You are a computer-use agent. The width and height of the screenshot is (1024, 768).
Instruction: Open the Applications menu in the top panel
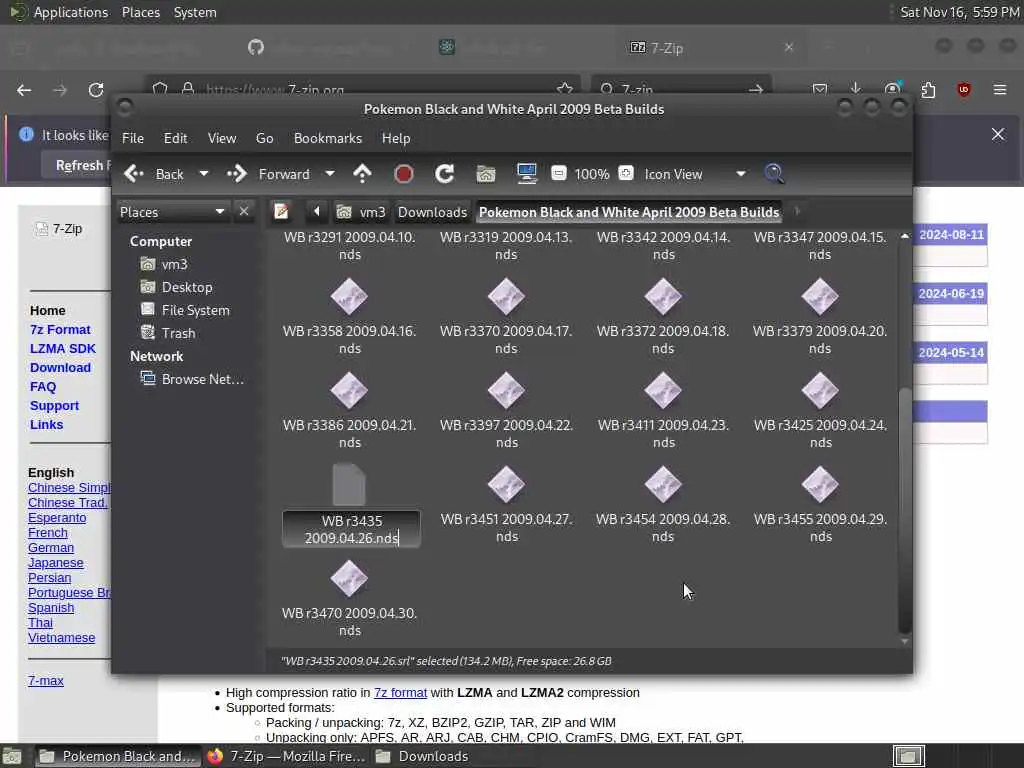pos(71,12)
